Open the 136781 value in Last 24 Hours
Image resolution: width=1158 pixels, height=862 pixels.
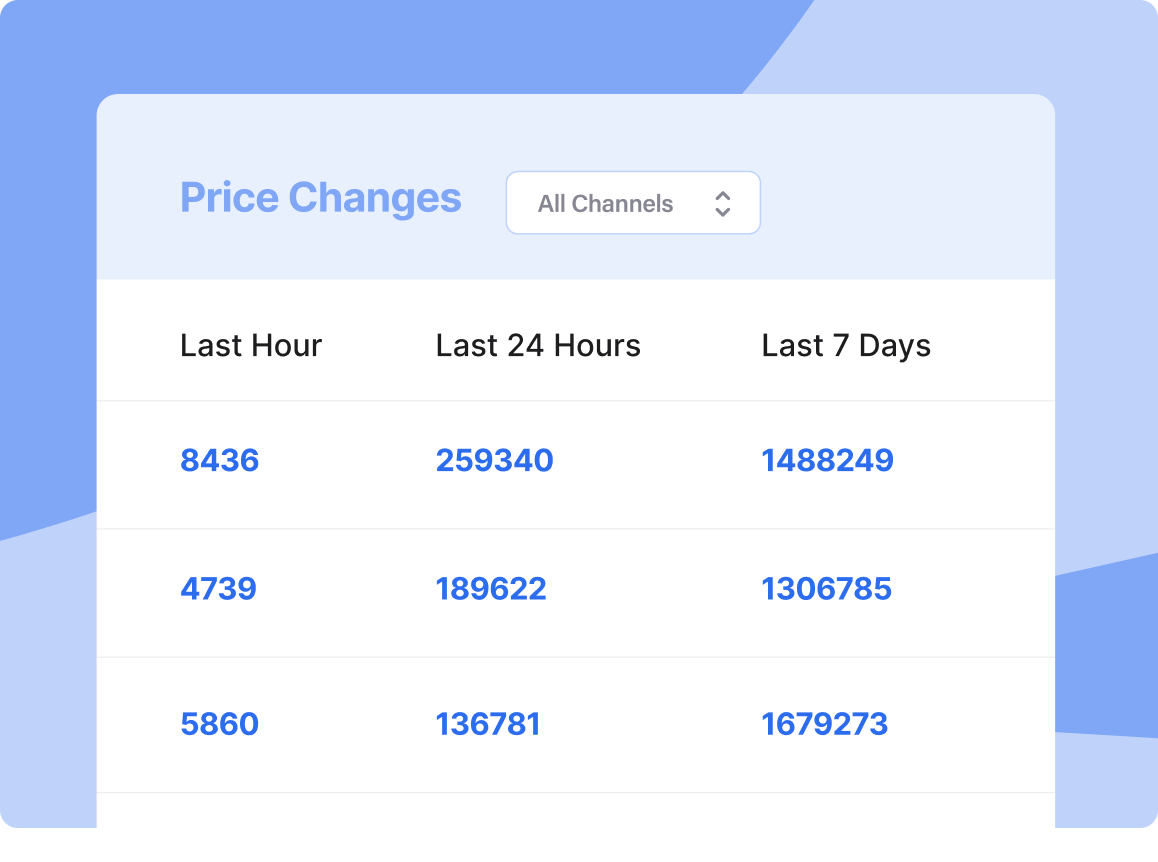click(x=488, y=724)
